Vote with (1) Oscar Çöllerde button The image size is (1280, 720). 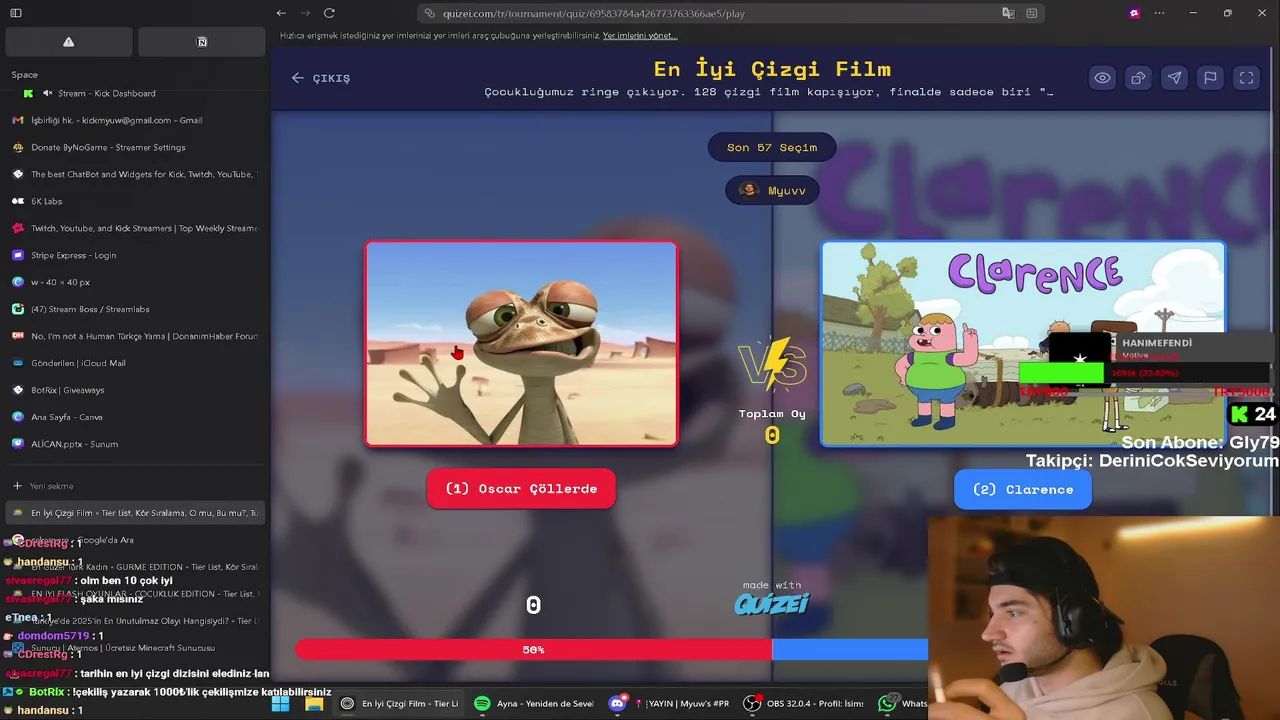click(x=521, y=489)
